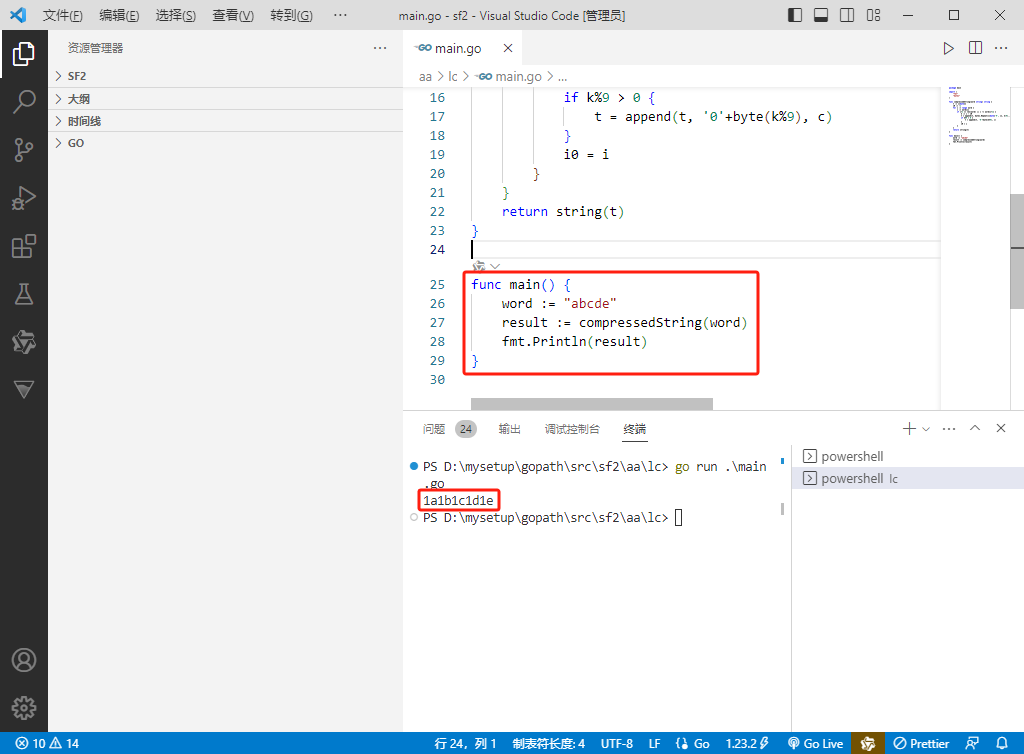Image resolution: width=1024 pixels, height=754 pixels.
Task: Change indentation 制表符长度: 4
Action: (549, 744)
